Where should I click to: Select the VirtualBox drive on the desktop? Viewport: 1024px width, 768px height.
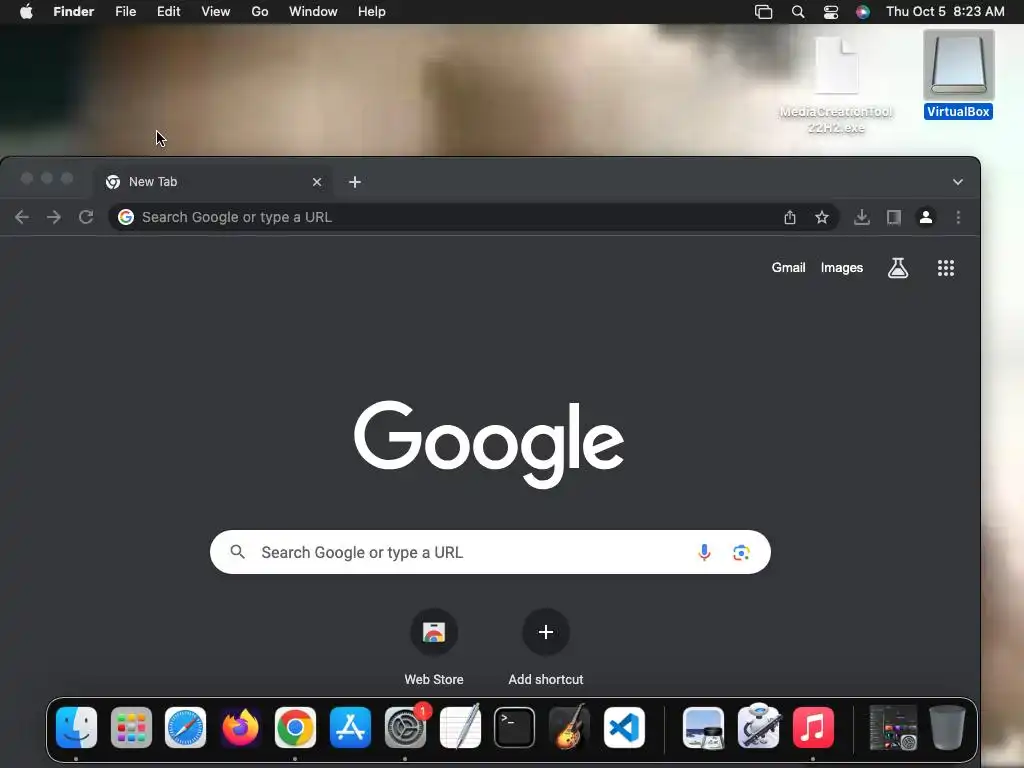click(958, 74)
